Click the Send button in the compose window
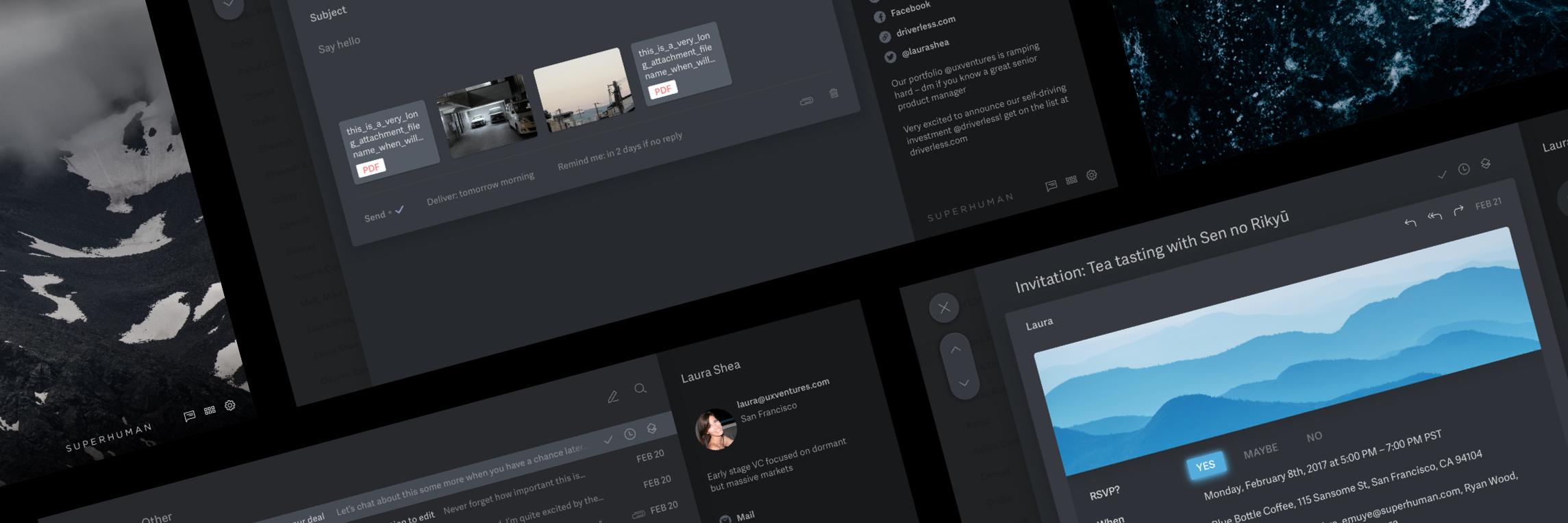 (375, 217)
